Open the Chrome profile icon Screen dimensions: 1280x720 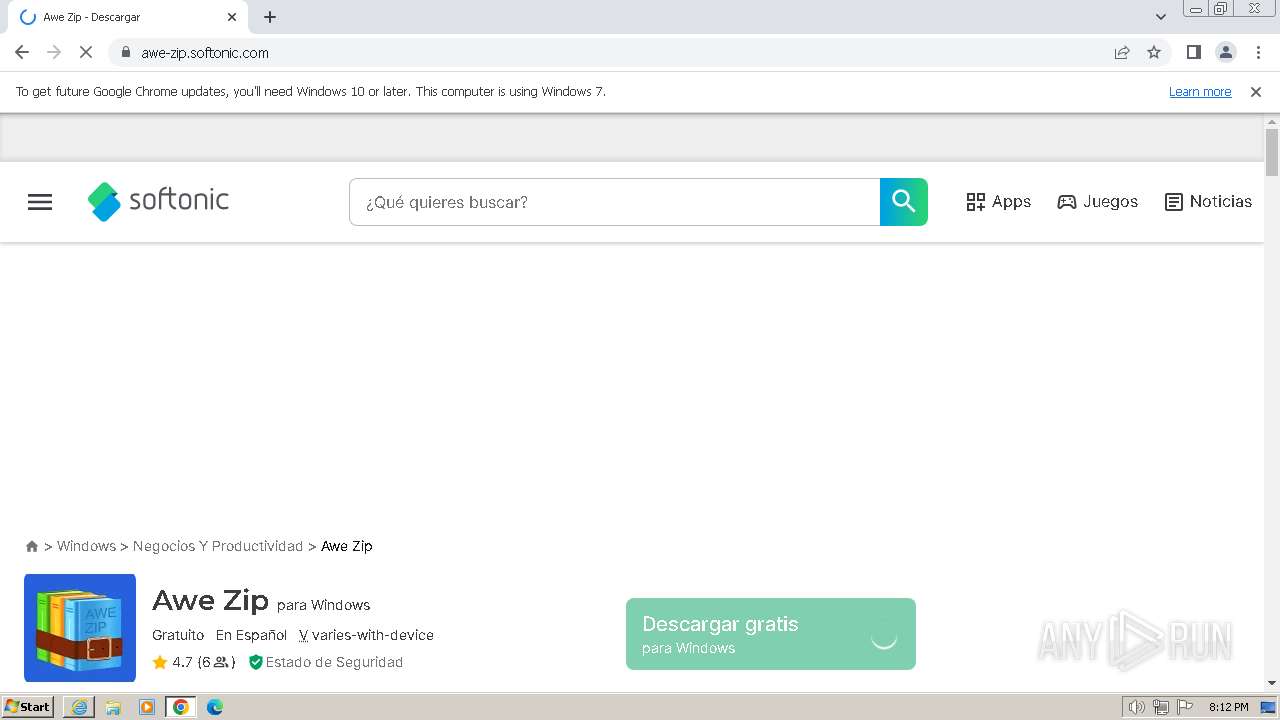pos(1226,52)
